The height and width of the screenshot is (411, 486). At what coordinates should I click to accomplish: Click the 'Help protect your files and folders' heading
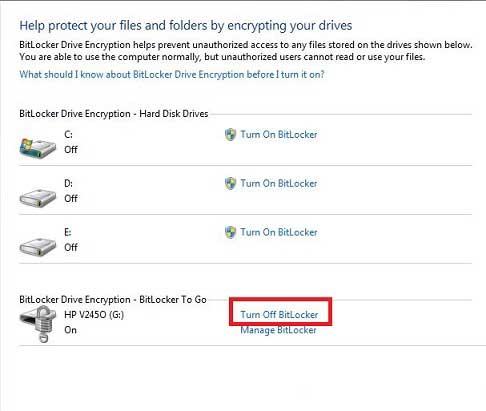(186, 26)
